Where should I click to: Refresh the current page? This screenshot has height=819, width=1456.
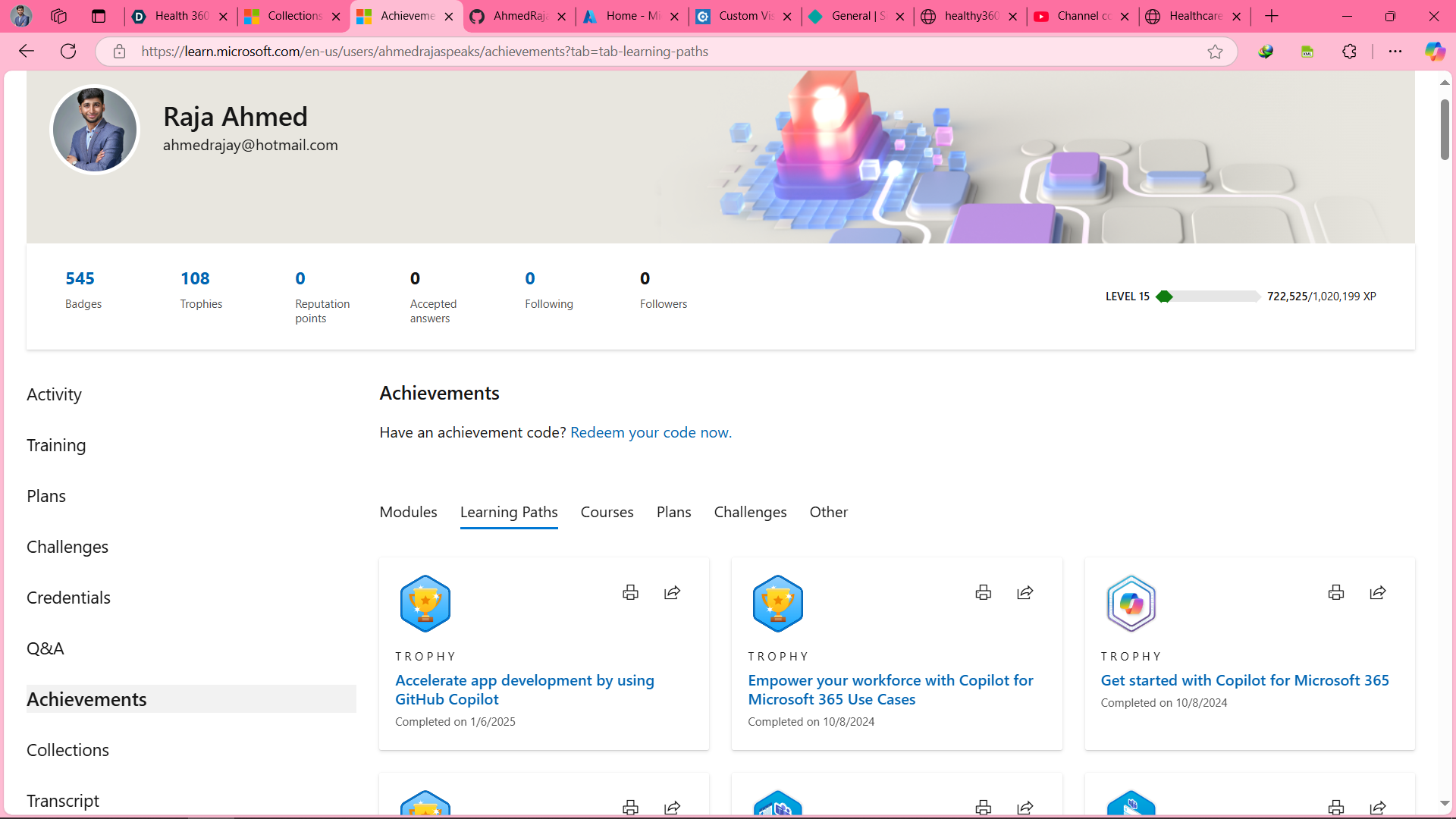(x=68, y=52)
